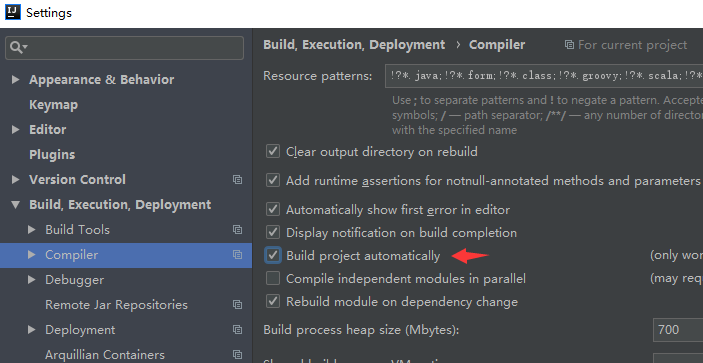The width and height of the screenshot is (703, 363).
Task: Expand the Compiler node arrow
Action: point(31,255)
